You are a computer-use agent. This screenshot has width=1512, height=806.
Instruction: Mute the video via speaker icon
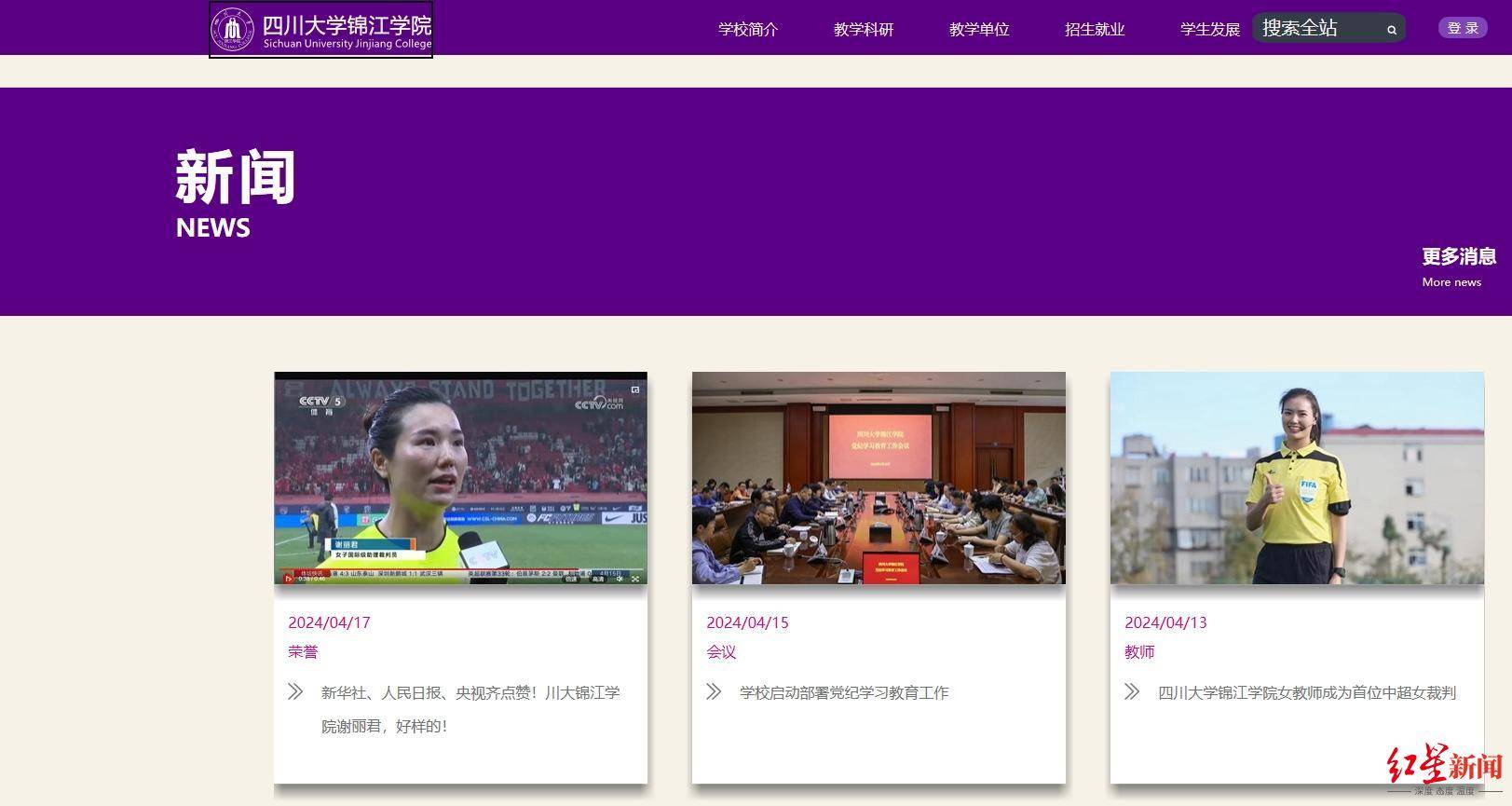[x=620, y=579]
